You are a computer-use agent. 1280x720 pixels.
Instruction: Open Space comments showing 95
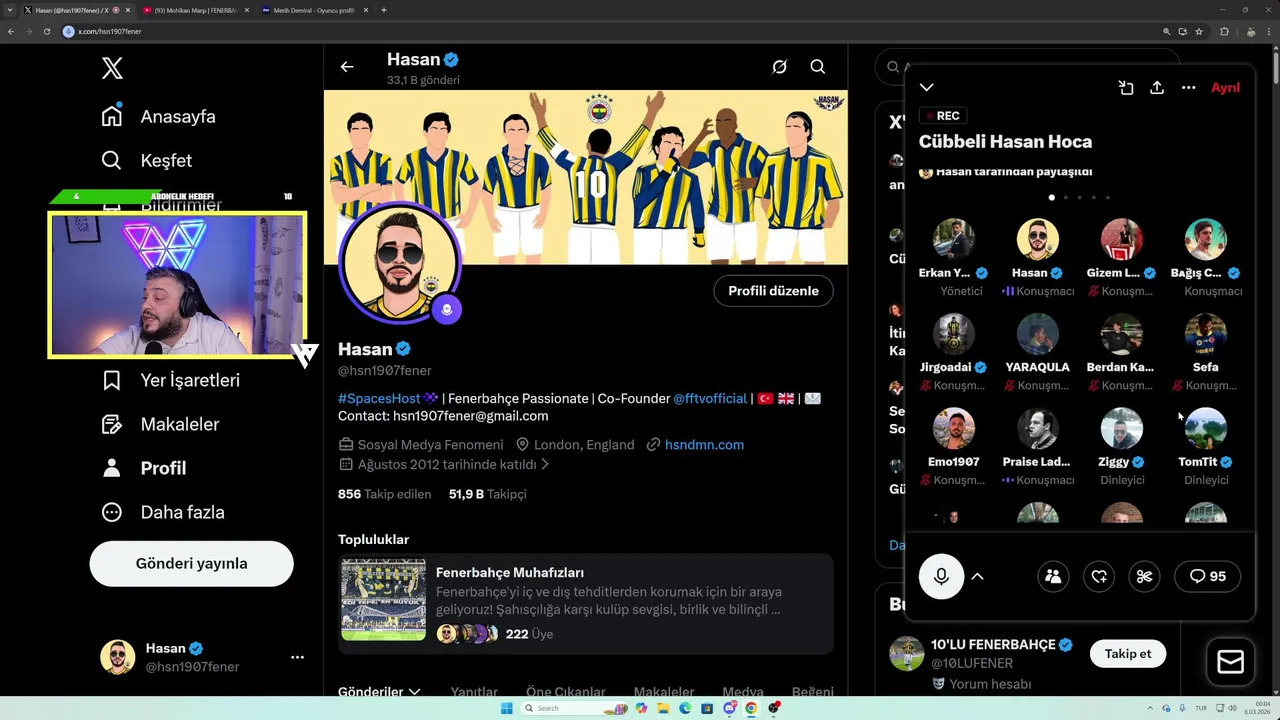(x=1208, y=576)
